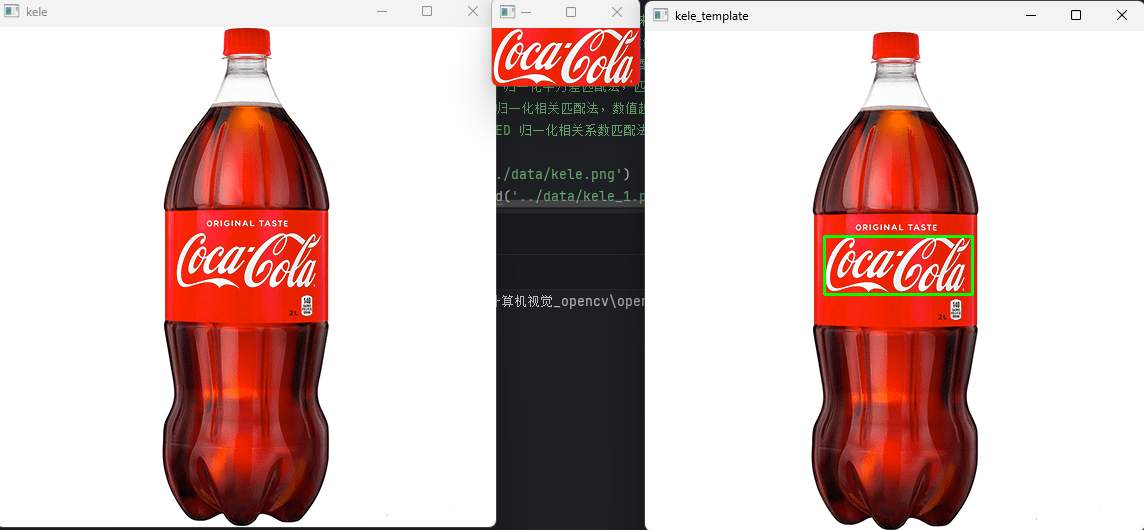Minimize the kele window
The height and width of the screenshot is (530, 1144).
point(382,12)
